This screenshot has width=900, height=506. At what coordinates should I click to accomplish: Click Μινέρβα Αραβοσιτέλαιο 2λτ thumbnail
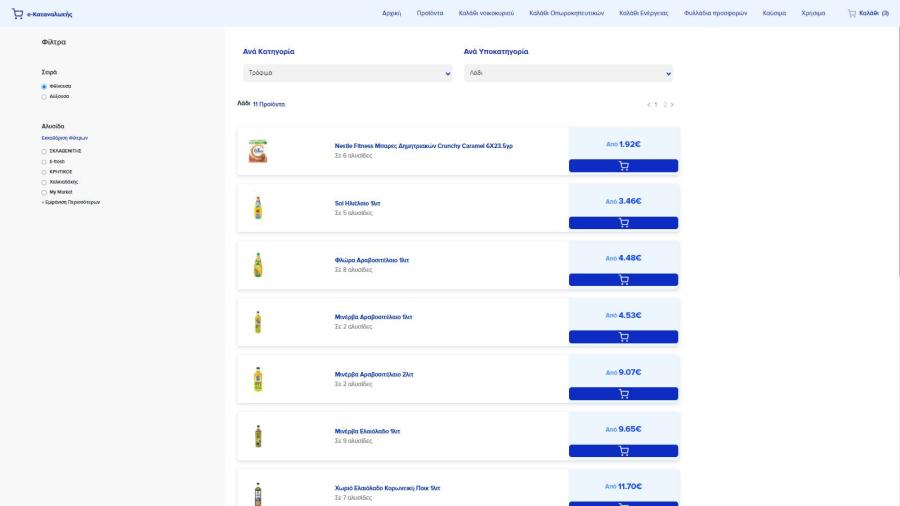point(258,379)
